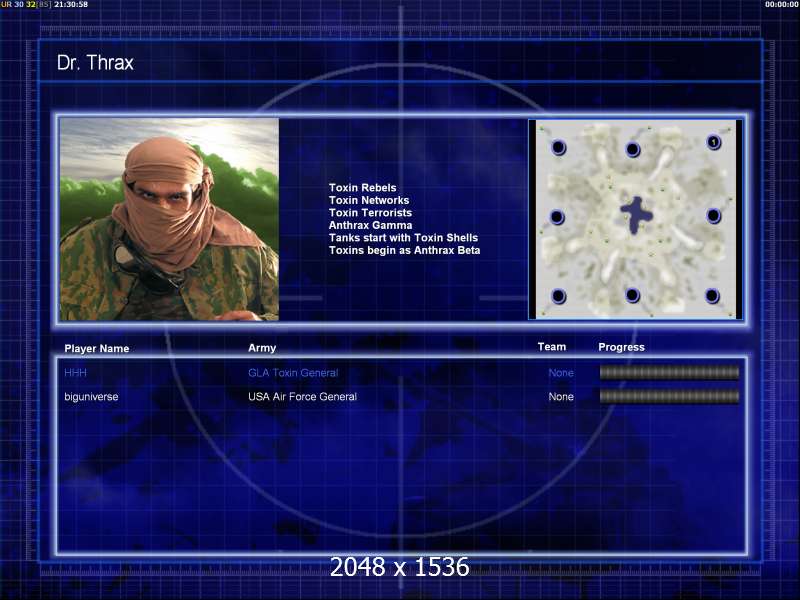
Task: Click the 00:00:00 timer readout
Action: point(782,4)
